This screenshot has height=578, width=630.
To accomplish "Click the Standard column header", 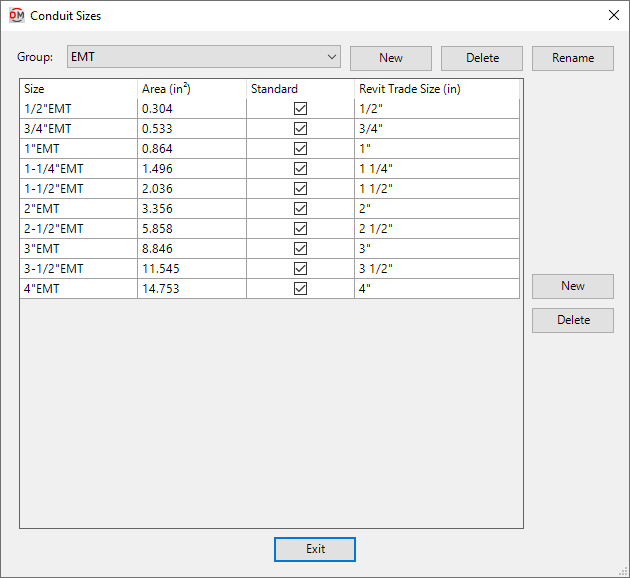I will [x=300, y=89].
